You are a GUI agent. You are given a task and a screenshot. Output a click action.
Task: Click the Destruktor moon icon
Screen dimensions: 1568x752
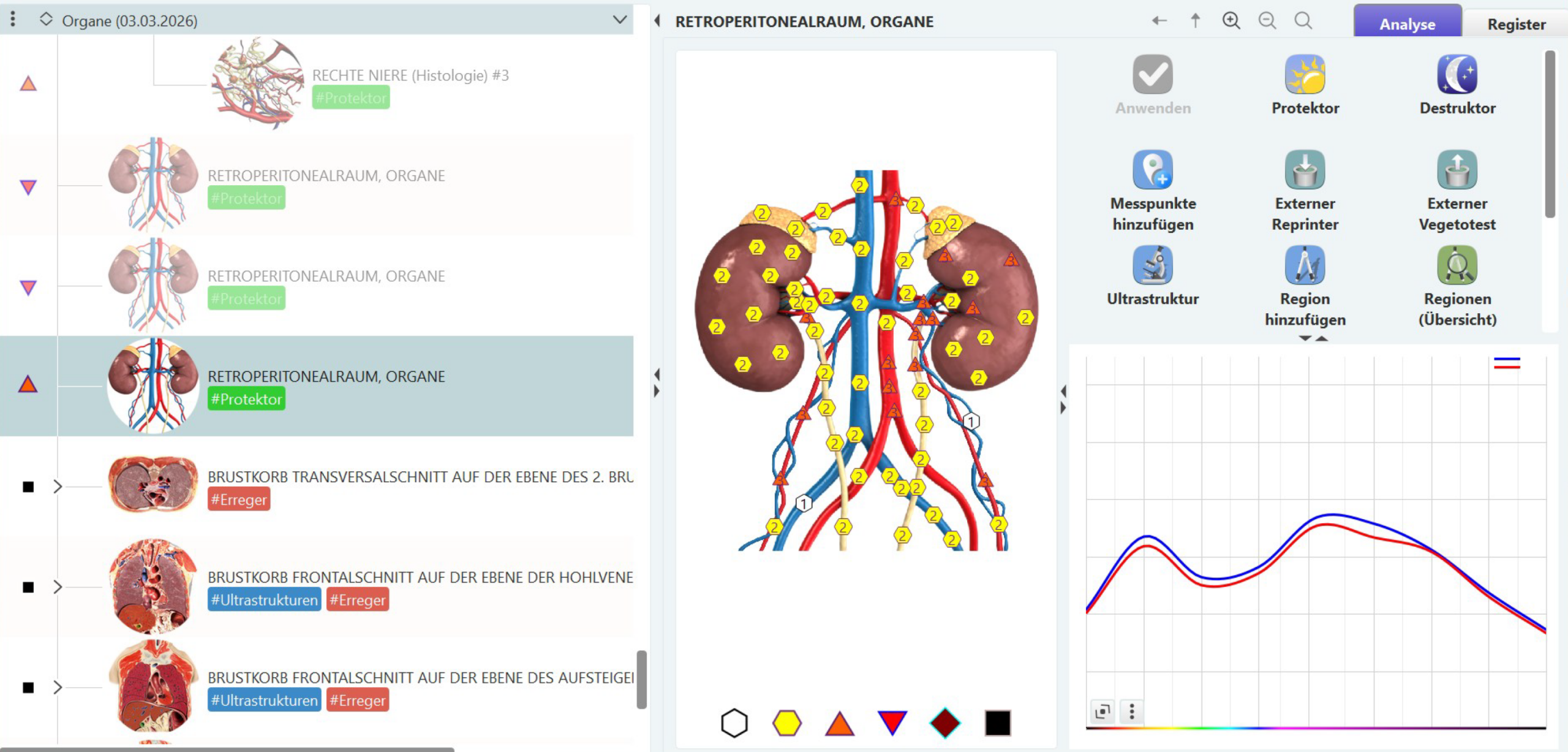pyautogui.click(x=1457, y=75)
